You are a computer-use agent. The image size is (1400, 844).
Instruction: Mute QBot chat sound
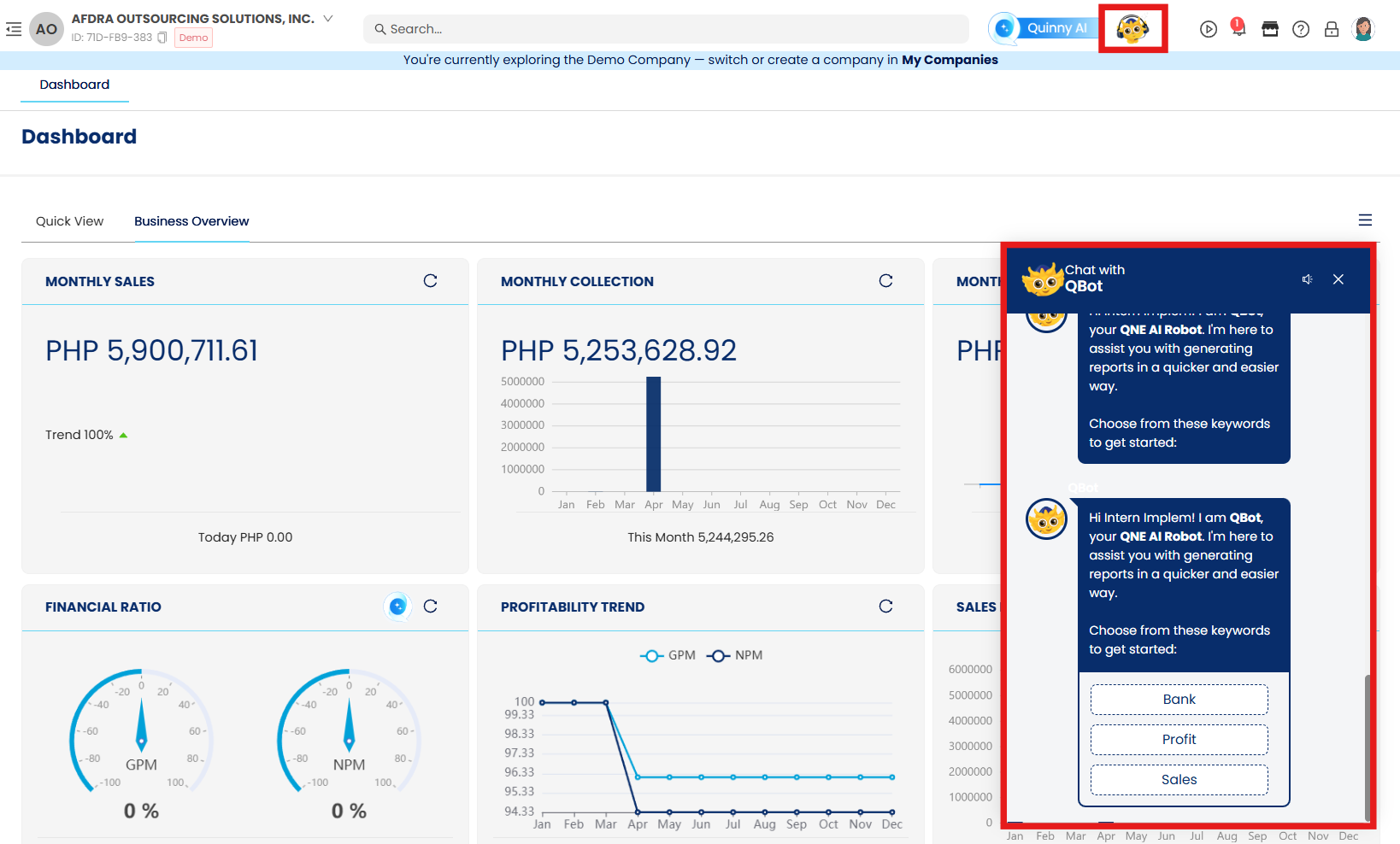point(1307,279)
